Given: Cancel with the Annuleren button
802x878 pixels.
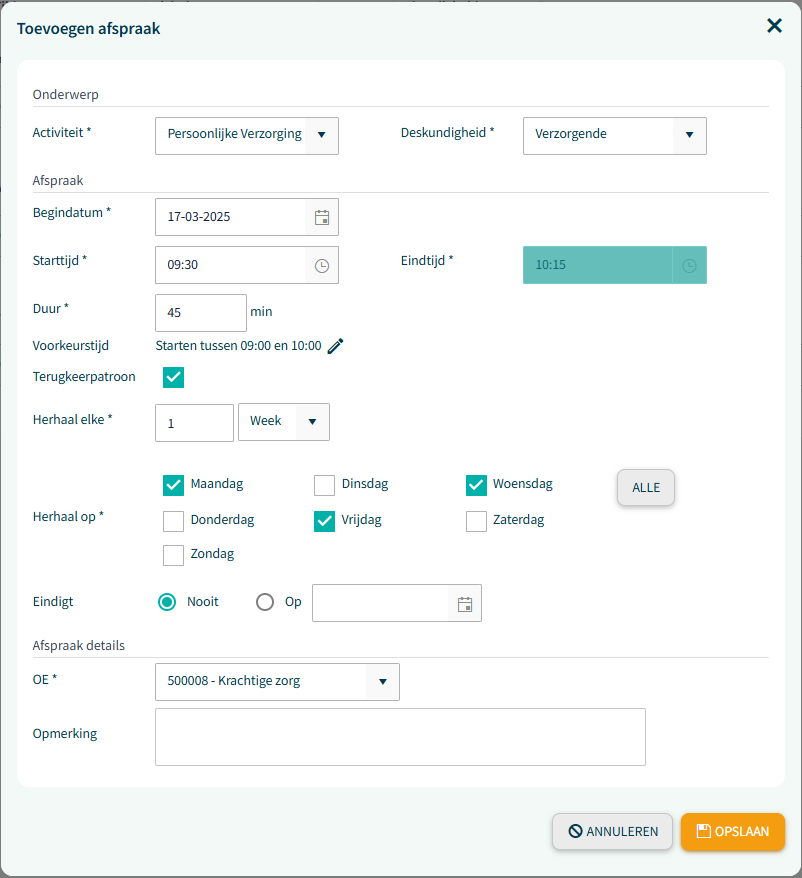Looking at the screenshot, I should click(612, 832).
